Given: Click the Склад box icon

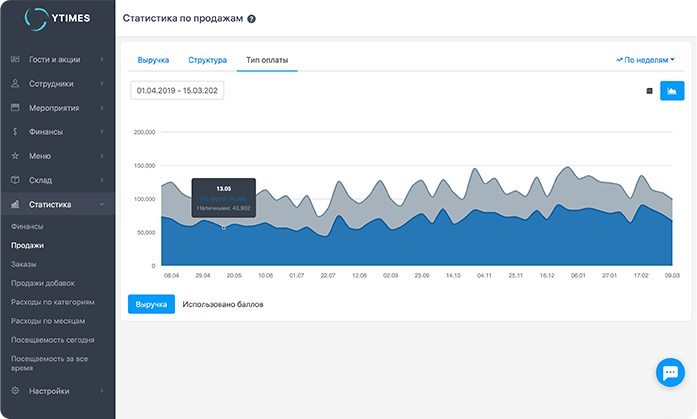Looking at the screenshot, I should click(15, 180).
